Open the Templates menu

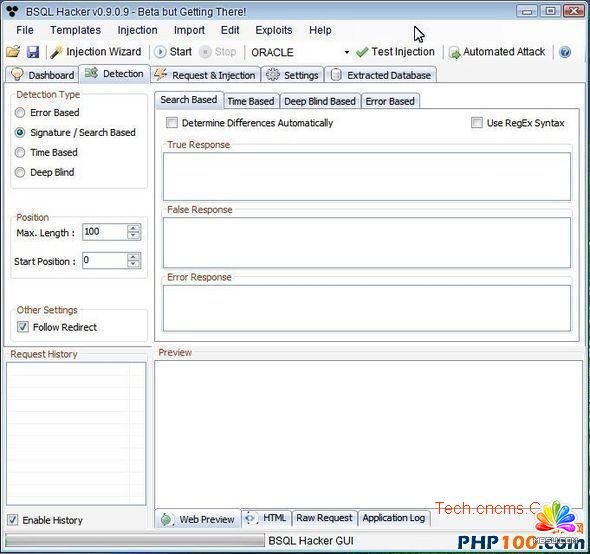point(76,30)
